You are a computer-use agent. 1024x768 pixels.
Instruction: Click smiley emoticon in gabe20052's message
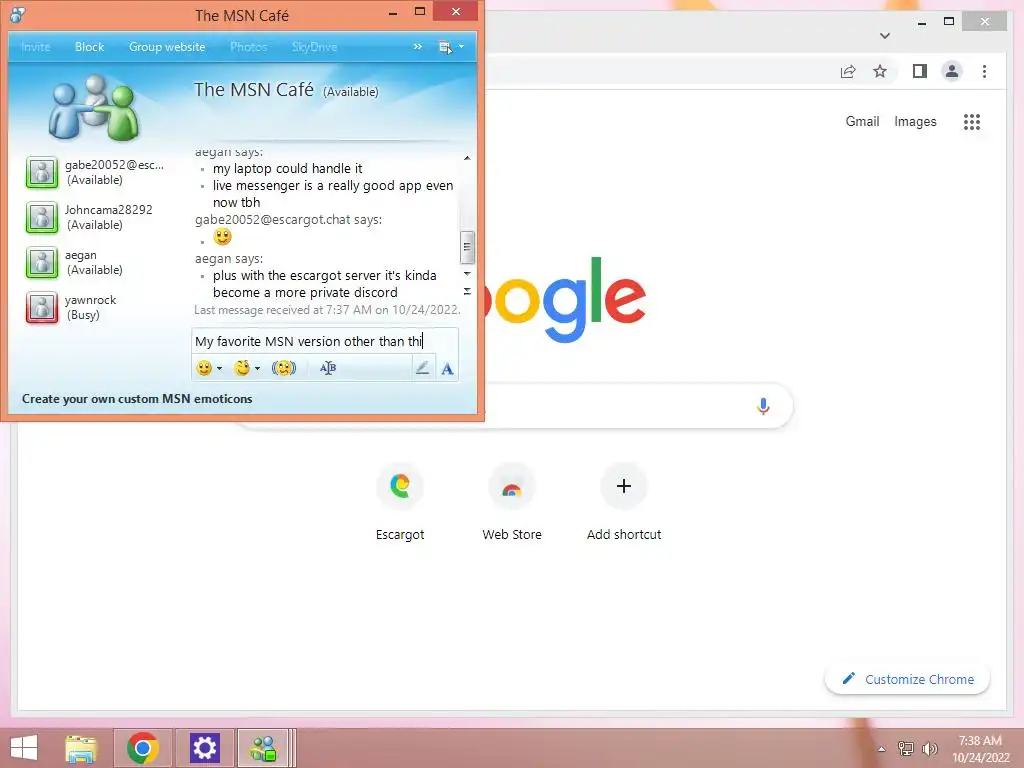222,237
